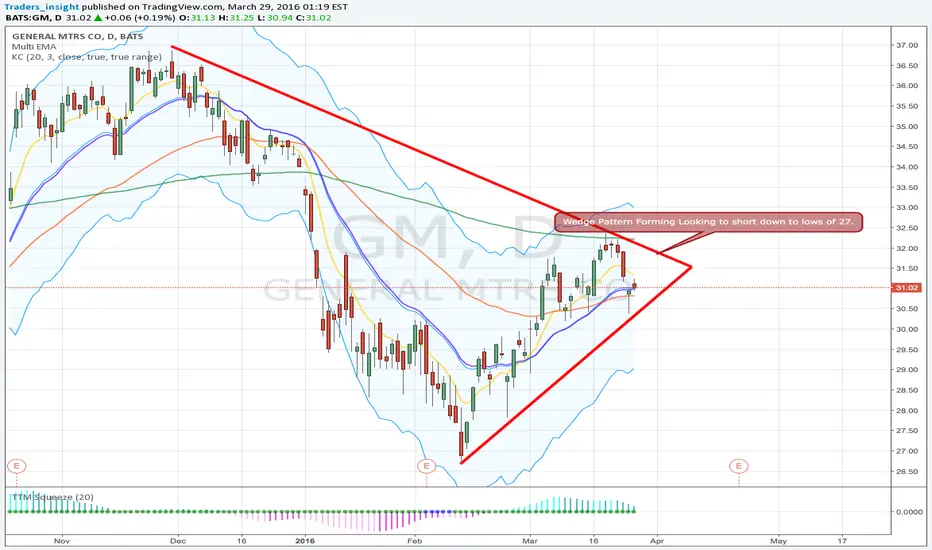932x550 pixels.
Task: Click the Dec date axis label
Action: 178,540
